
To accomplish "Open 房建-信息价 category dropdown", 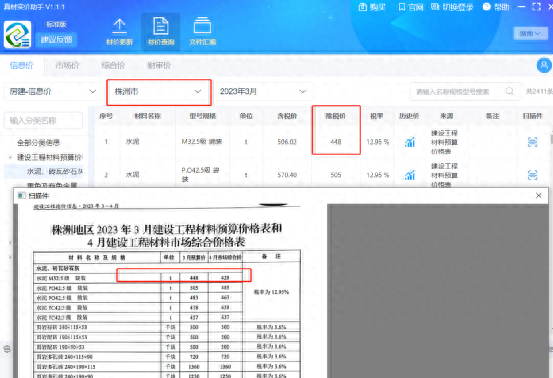I will [x=52, y=92].
